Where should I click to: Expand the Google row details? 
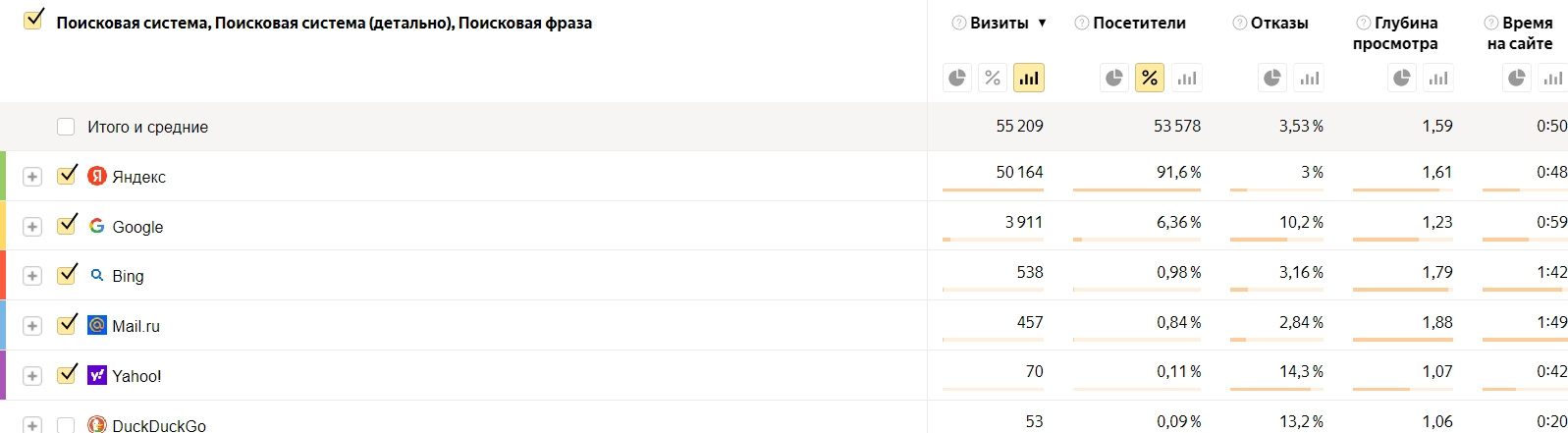(32, 227)
